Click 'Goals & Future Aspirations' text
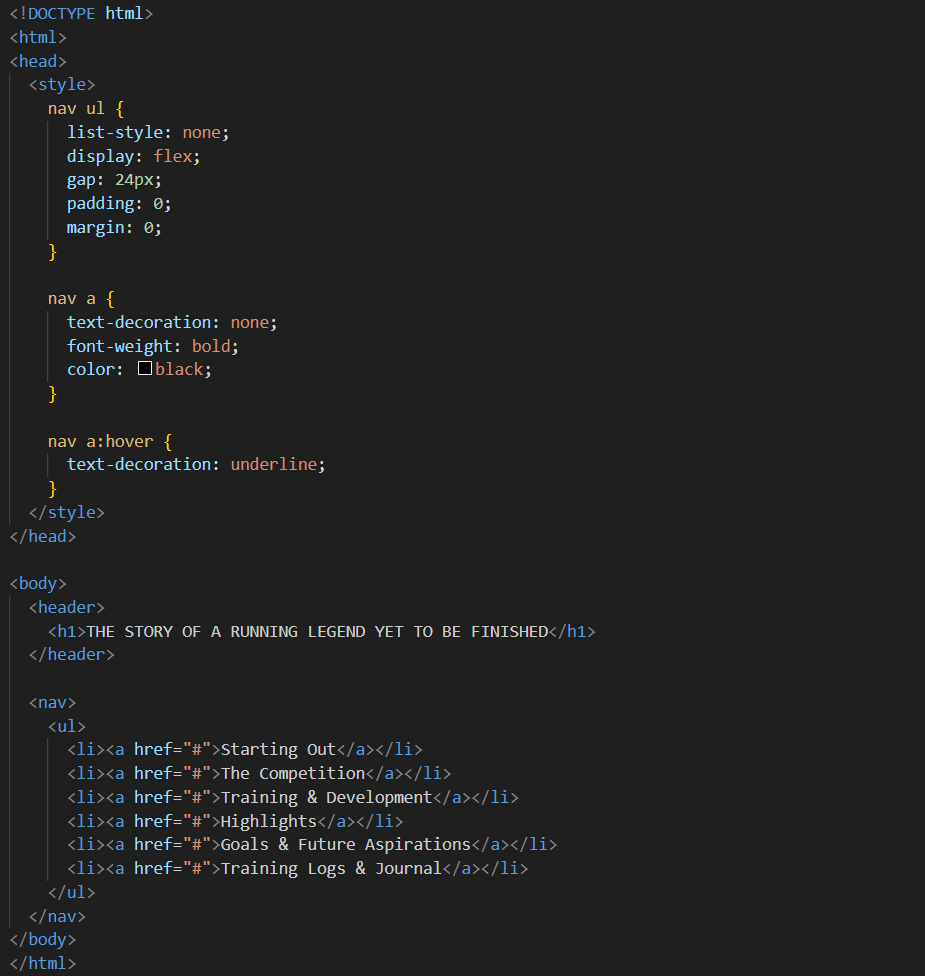 click(x=345, y=845)
